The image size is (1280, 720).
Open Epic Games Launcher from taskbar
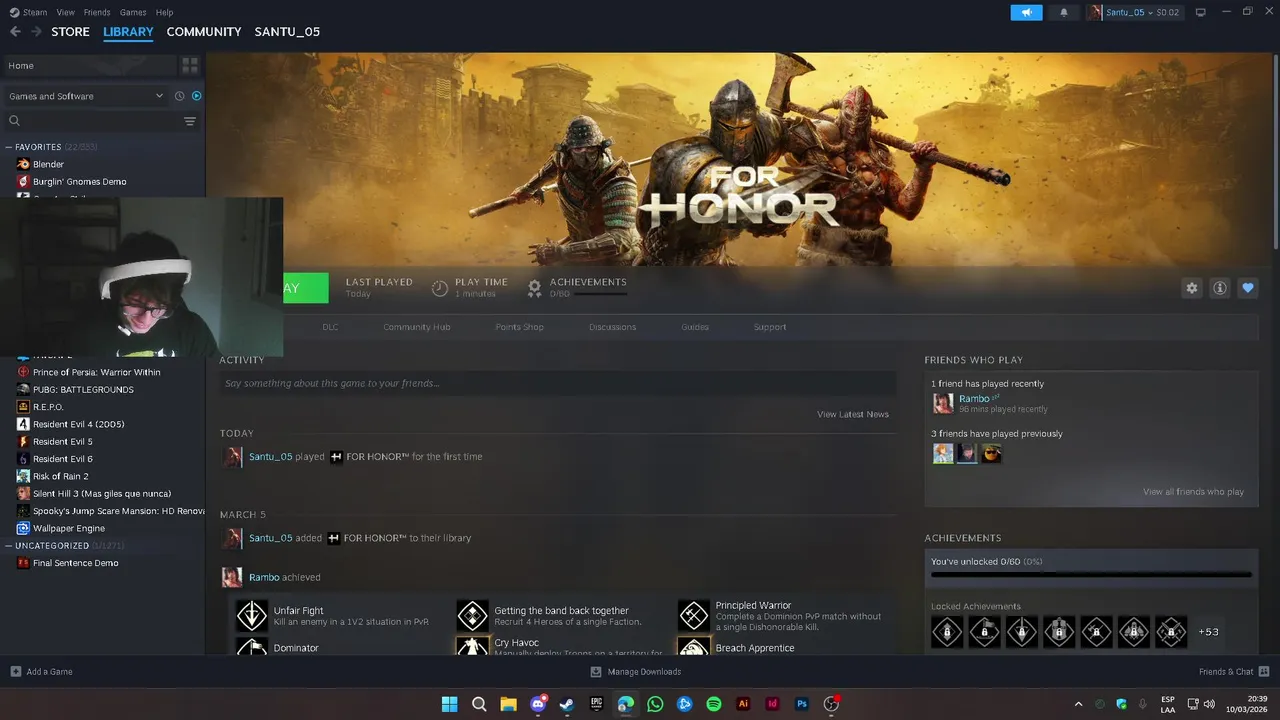[x=597, y=704]
